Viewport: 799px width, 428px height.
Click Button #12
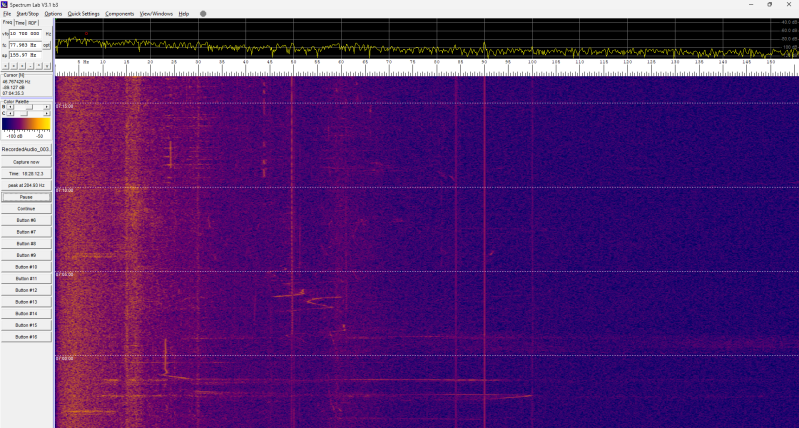pyautogui.click(x=26, y=290)
